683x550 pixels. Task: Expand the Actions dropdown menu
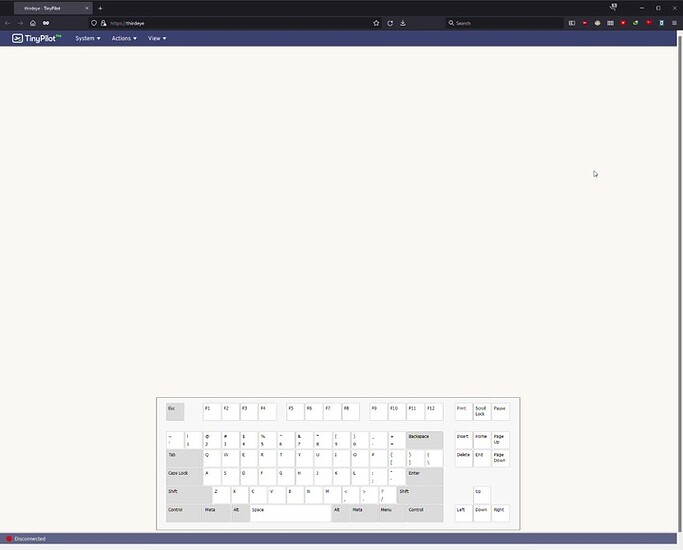click(x=124, y=38)
